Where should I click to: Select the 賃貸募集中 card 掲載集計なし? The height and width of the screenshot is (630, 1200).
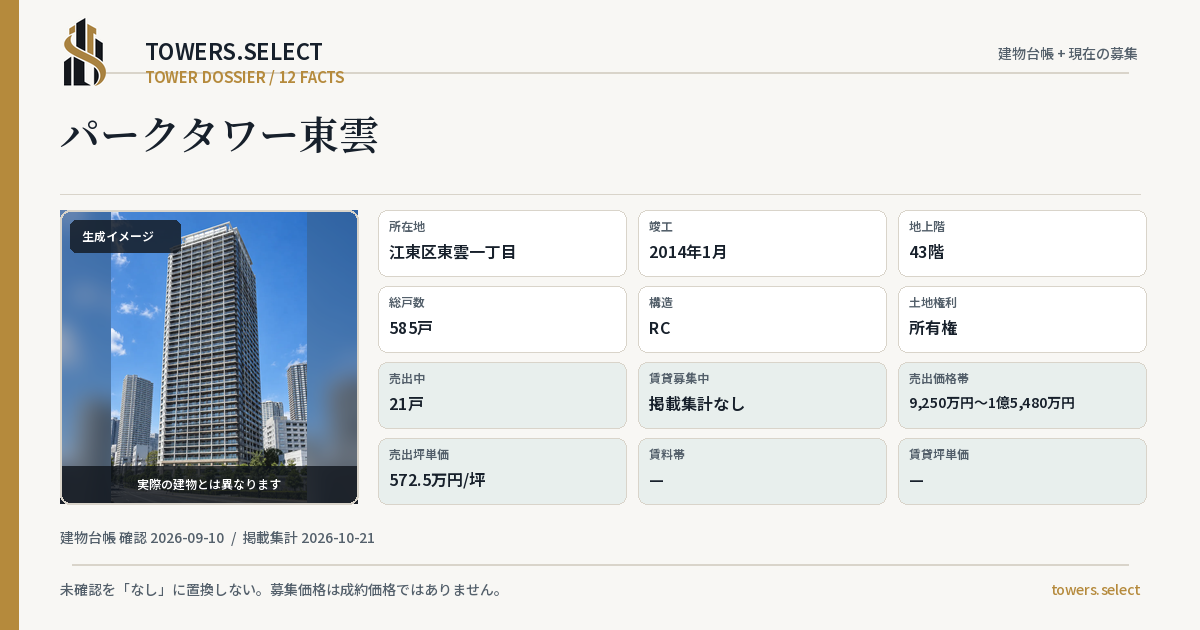762,395
